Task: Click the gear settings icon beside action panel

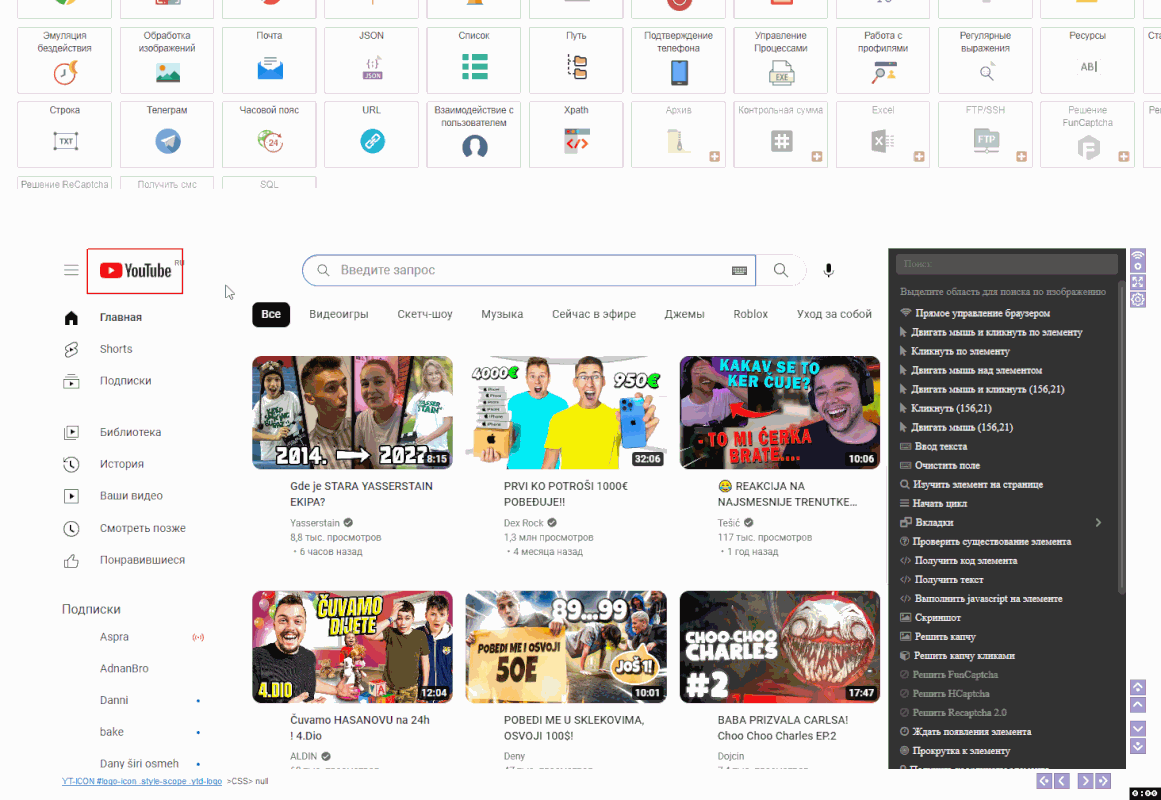Action: coord(1138,299)
